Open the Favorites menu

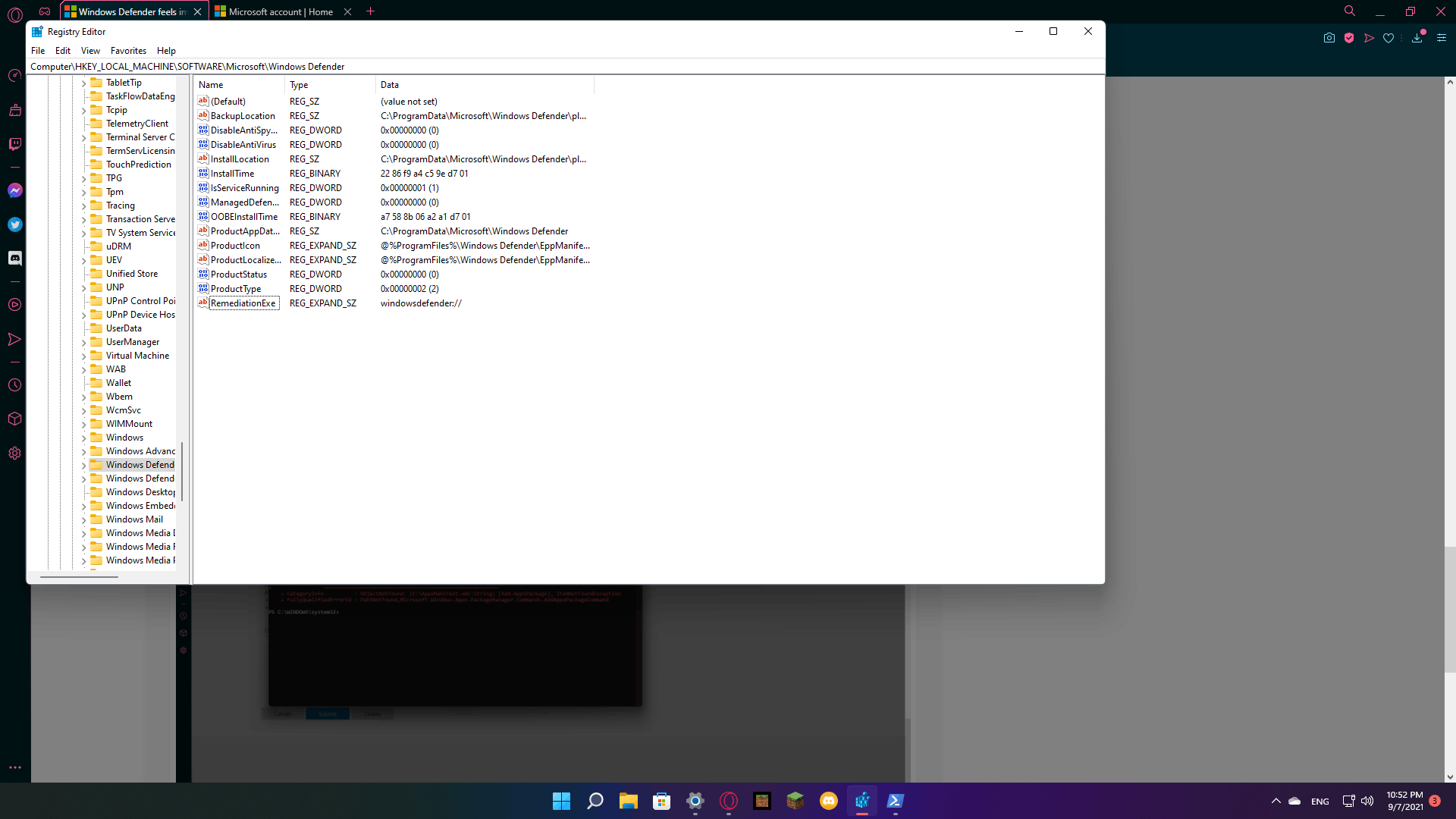(x=128, y=51)
